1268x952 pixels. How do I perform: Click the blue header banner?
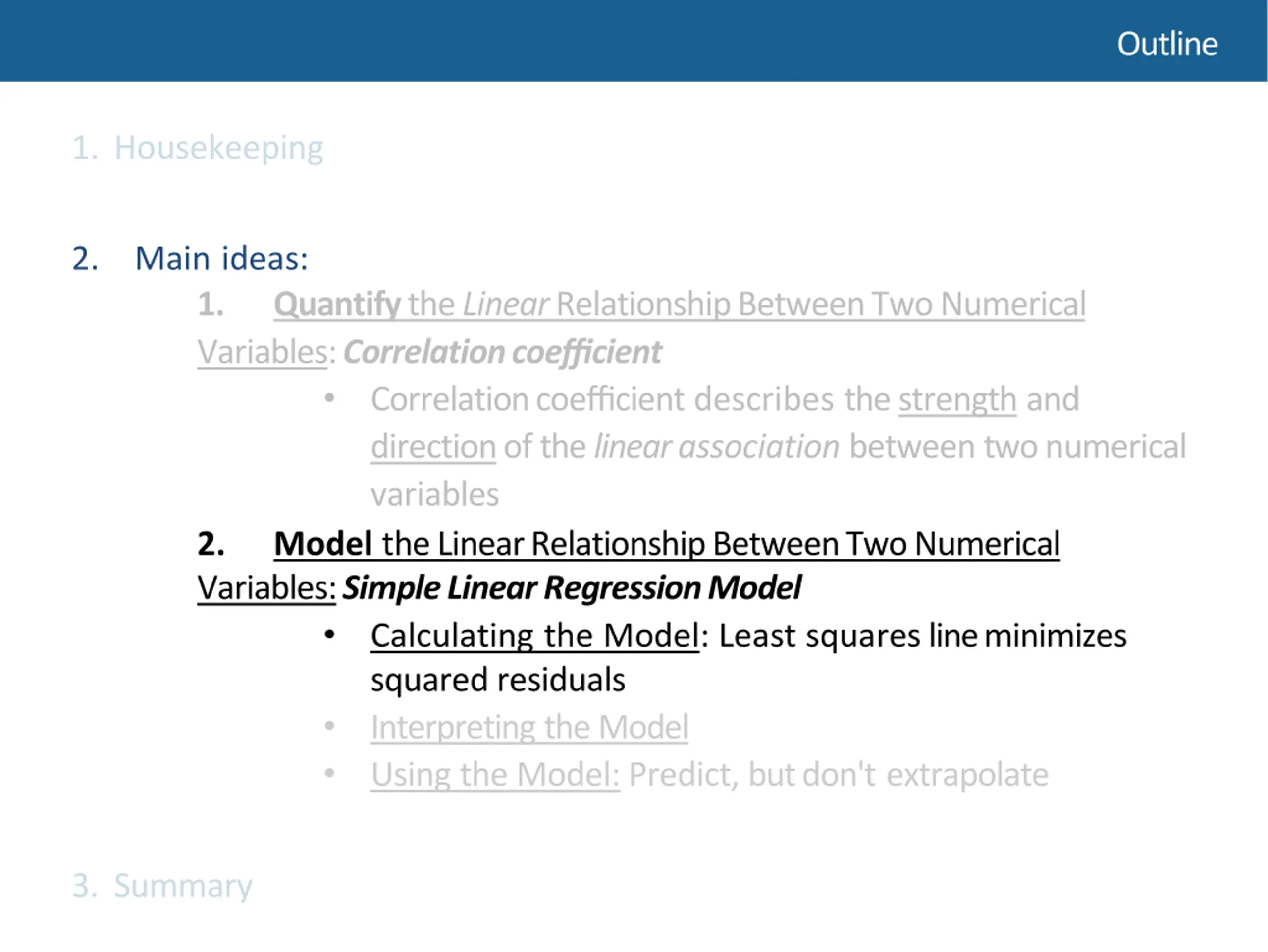pyautogui.click(x=634, y=41)
